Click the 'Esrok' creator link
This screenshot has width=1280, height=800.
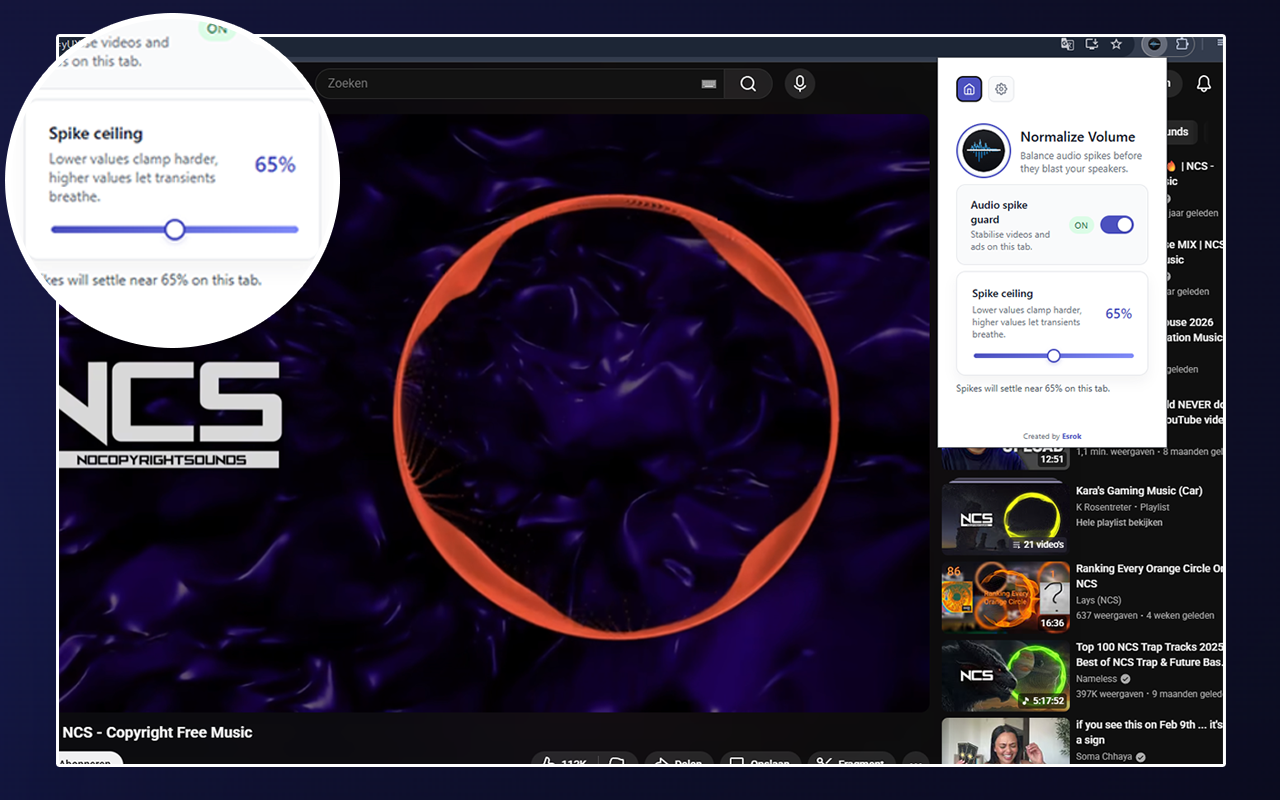1071,436
